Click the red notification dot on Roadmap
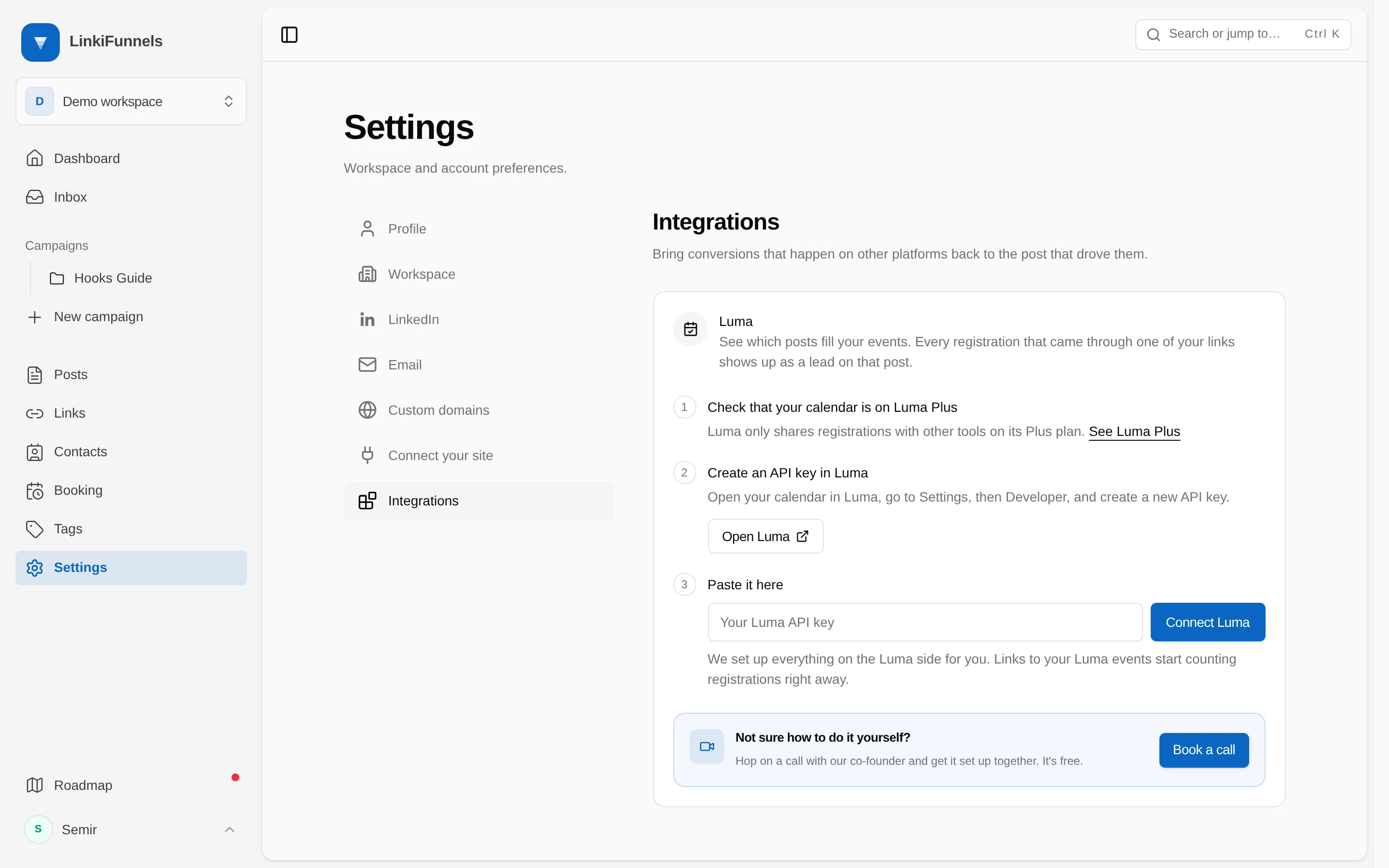The height and width of the screenshot is (868, 1389). click(235, 777)
